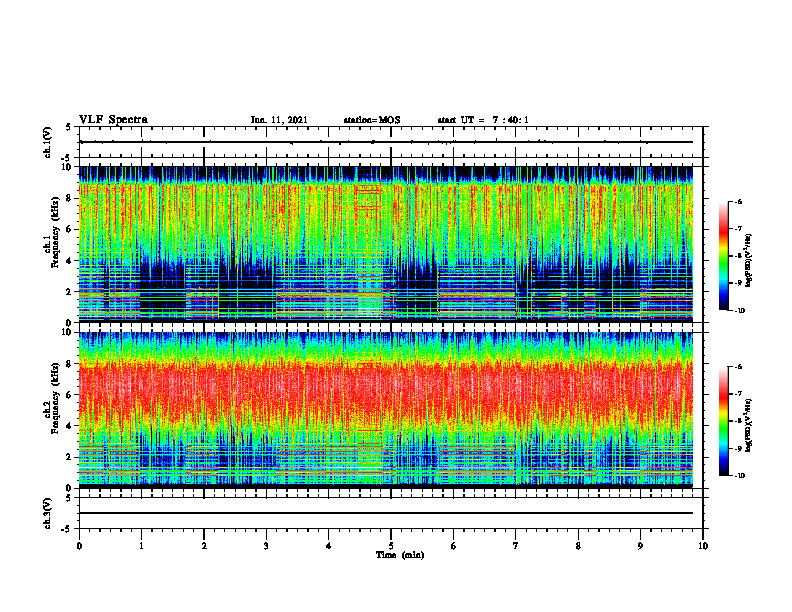Screen dimensions: 792x612
Task: Click time axis tick label "6"
Action: click(x=454, y=546)
